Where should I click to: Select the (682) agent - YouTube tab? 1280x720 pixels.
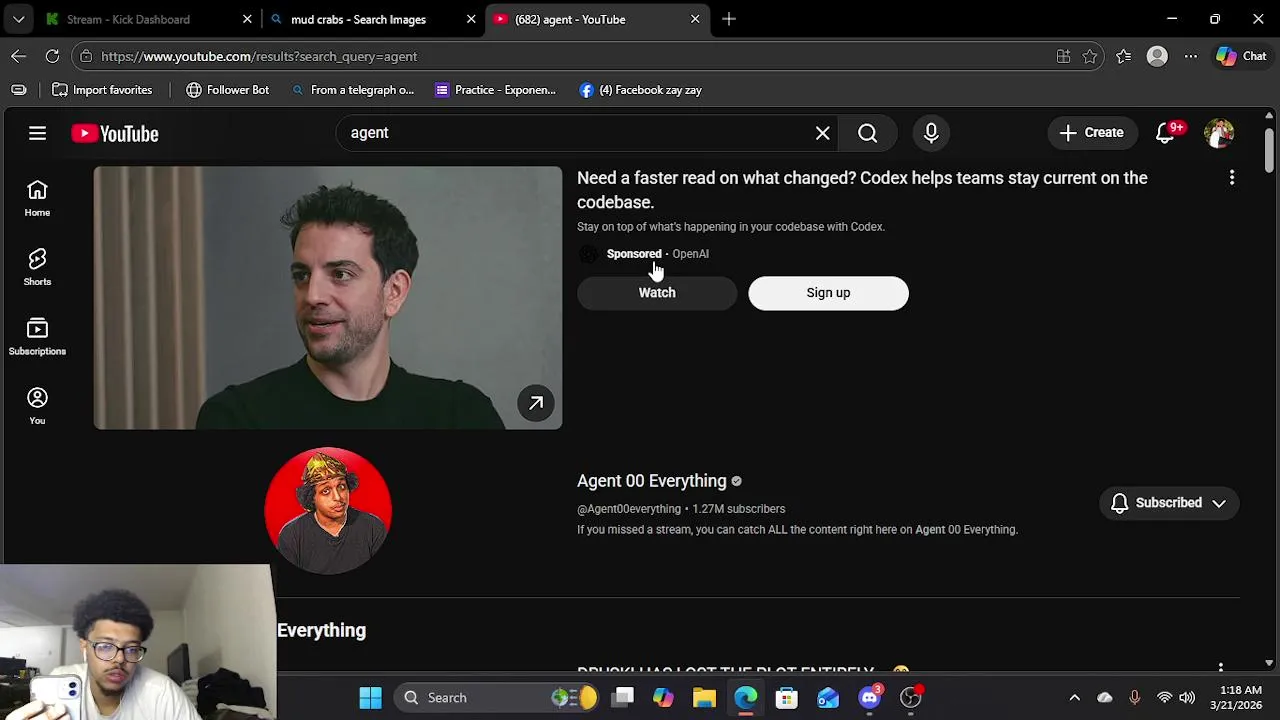point(596,19)
